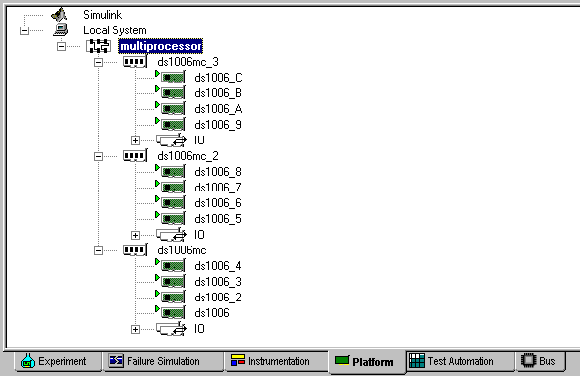Expand the IO node under ds1006mc_2
This screenshot has width=580, height=376.
(x=135, y=235)
